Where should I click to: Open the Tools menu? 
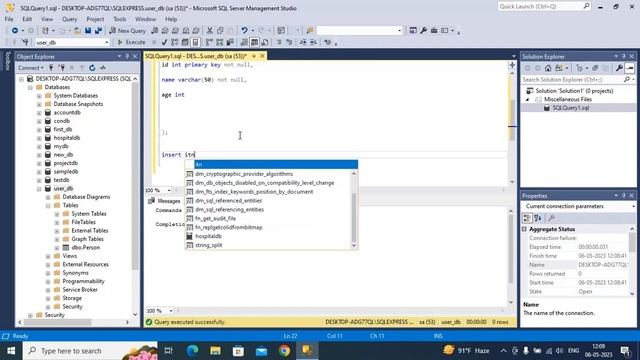(120, 19)
